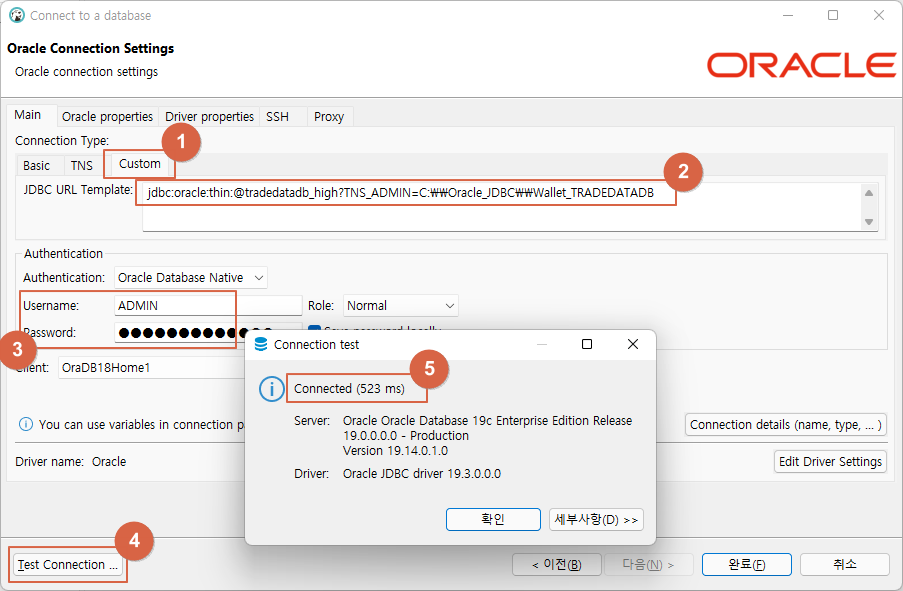Click the Oracle logo
Image resolution: width=903 pixels, height=591 pixels.
coord(801,65)
